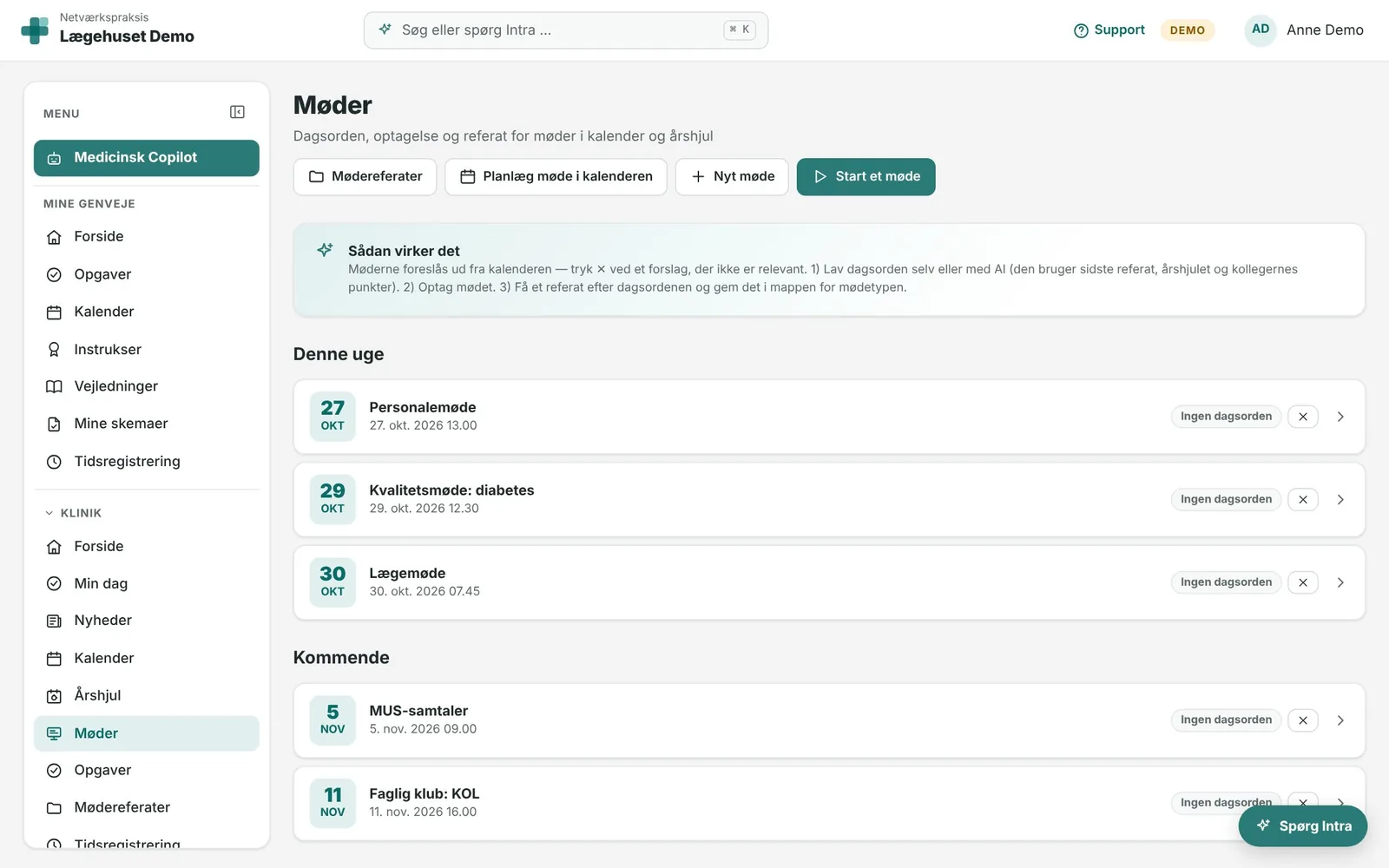Dismiss the MUS-samtaler meeting suggestion

(1303, 720)
